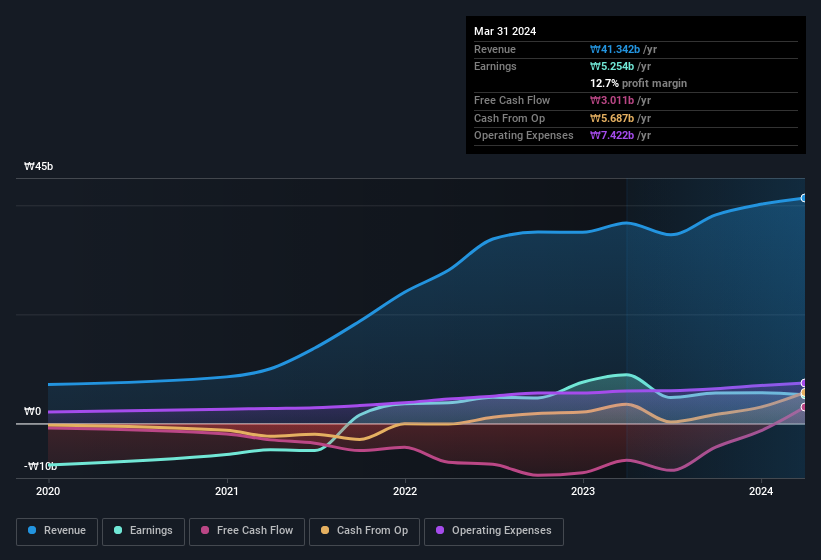Toggle the Revenue legend button
The image size is (821, 560).
pos(57,531)
